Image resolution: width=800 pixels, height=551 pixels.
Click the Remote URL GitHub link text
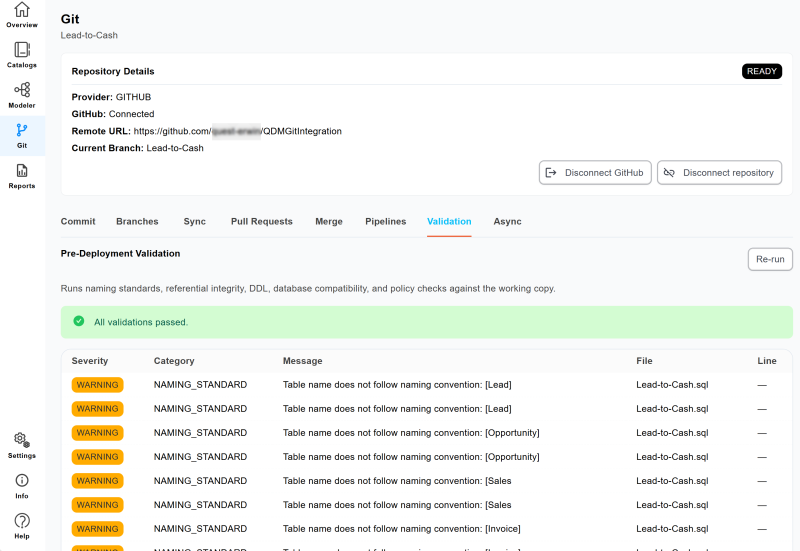(x=238, y=131)
